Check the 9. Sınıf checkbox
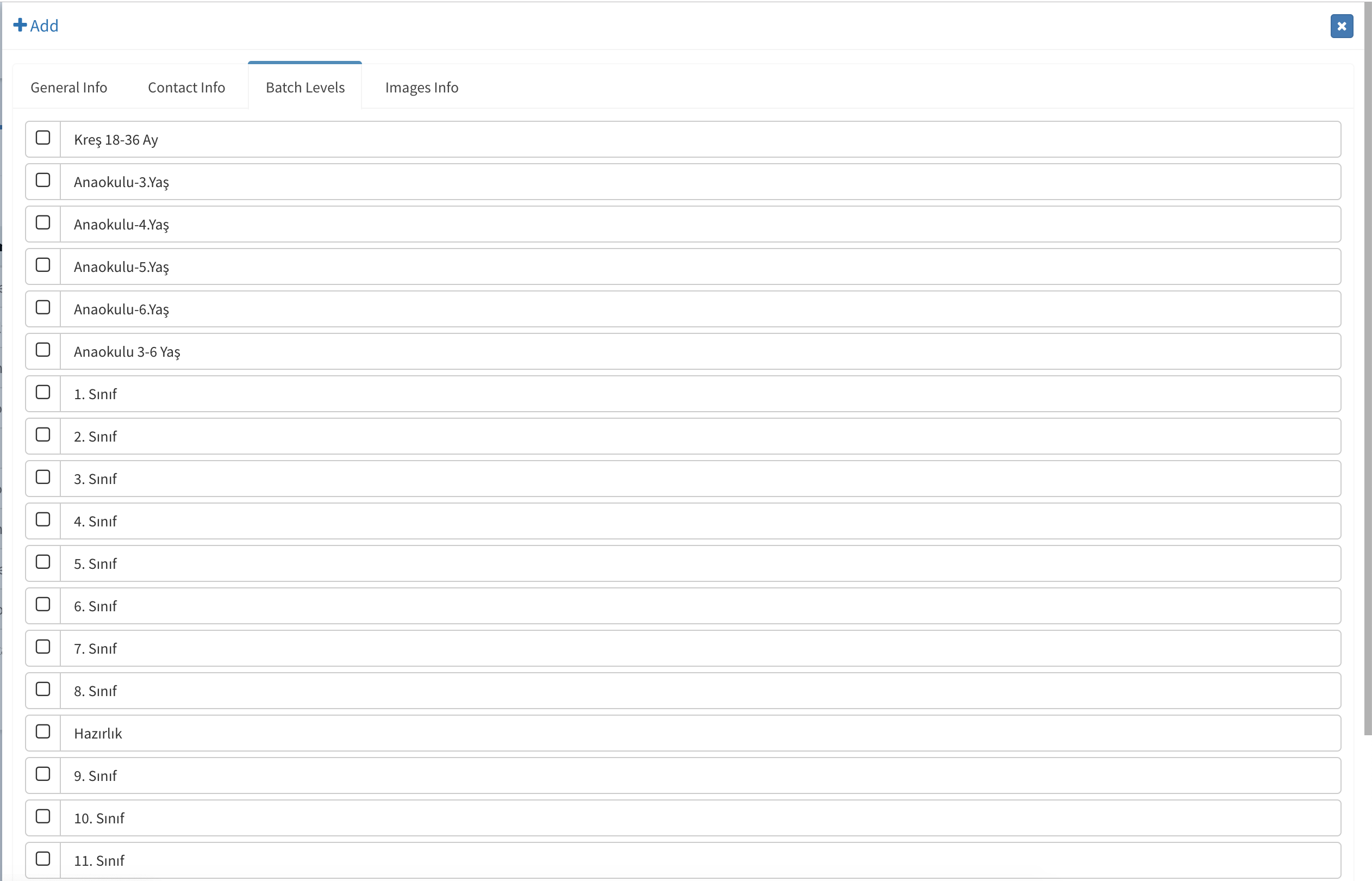Screen dimensions: 1372x881 (43, 774)
